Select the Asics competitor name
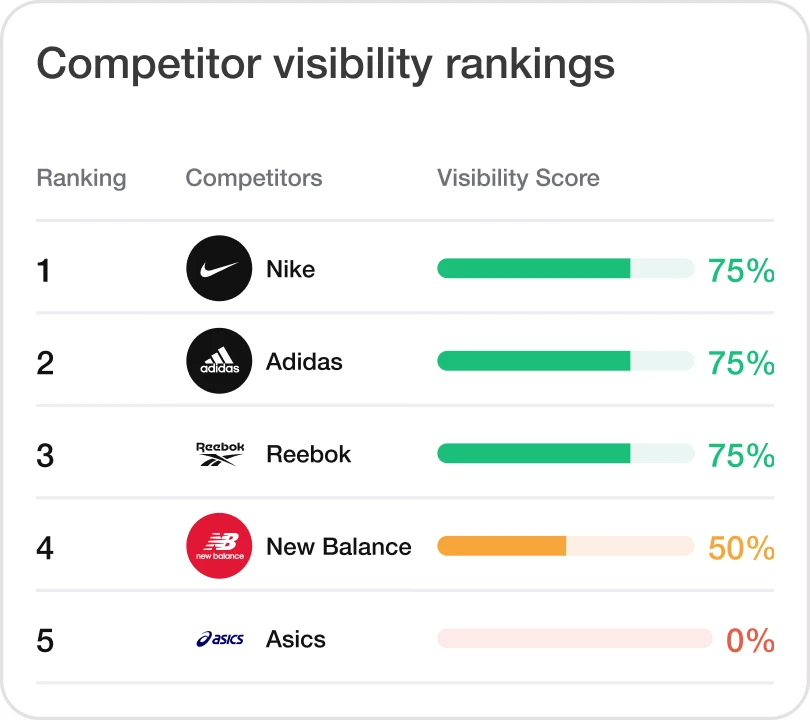 coord(296,639)
